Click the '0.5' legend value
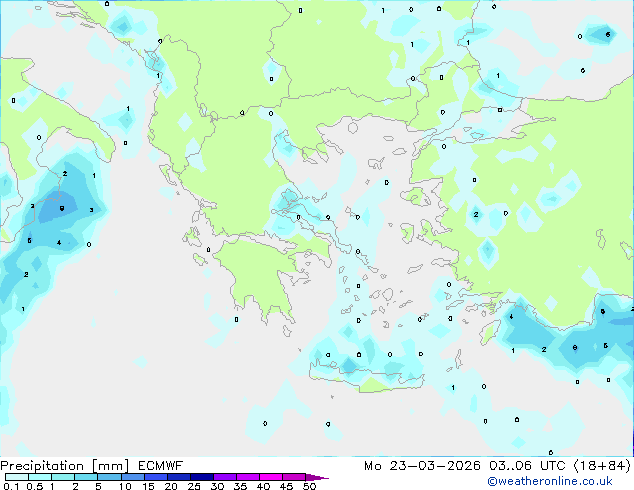 tap(34, 486)
